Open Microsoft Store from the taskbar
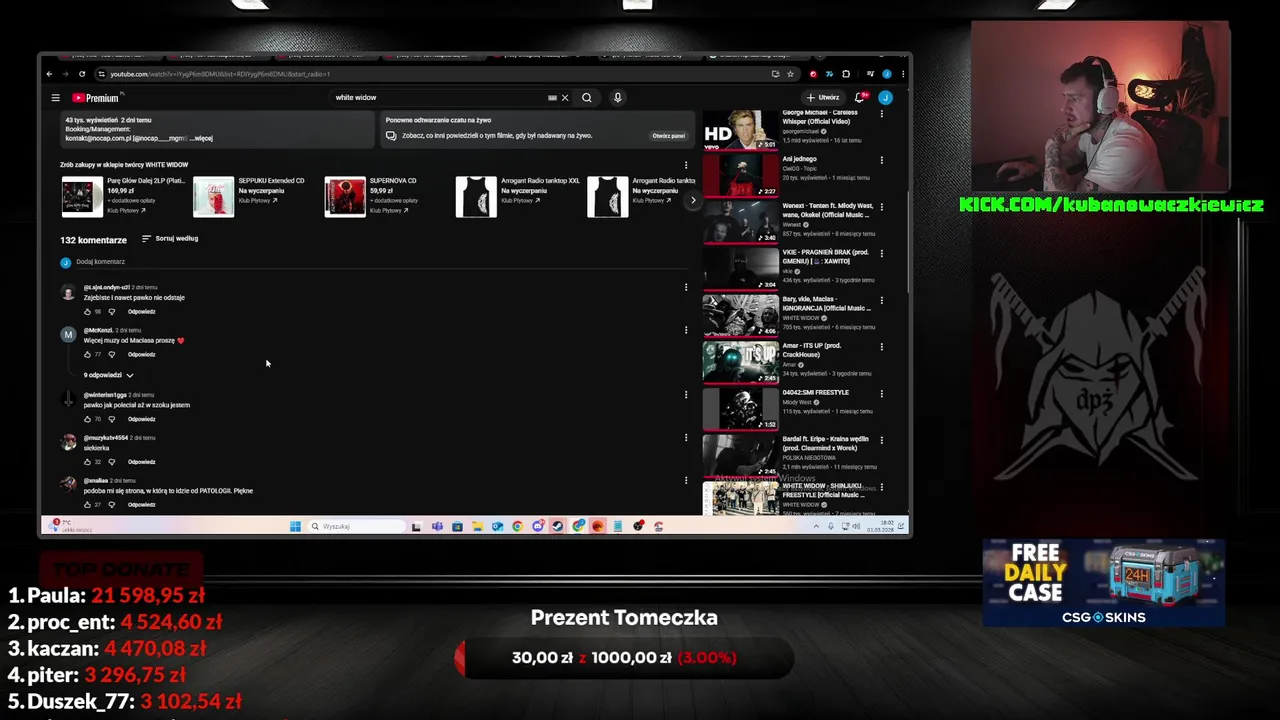The width and height of the screenshot is (1280, 720). pyautogui.click(x=457, y=526)
